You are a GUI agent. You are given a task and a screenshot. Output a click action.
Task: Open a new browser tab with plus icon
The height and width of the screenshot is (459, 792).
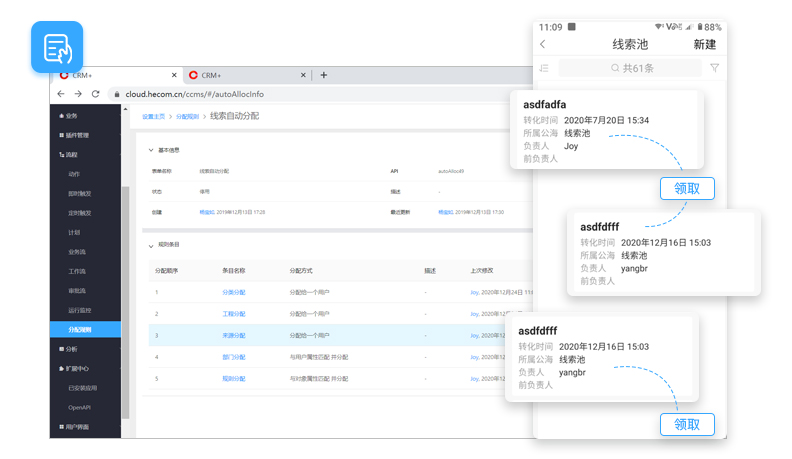(x=323, y=75)
